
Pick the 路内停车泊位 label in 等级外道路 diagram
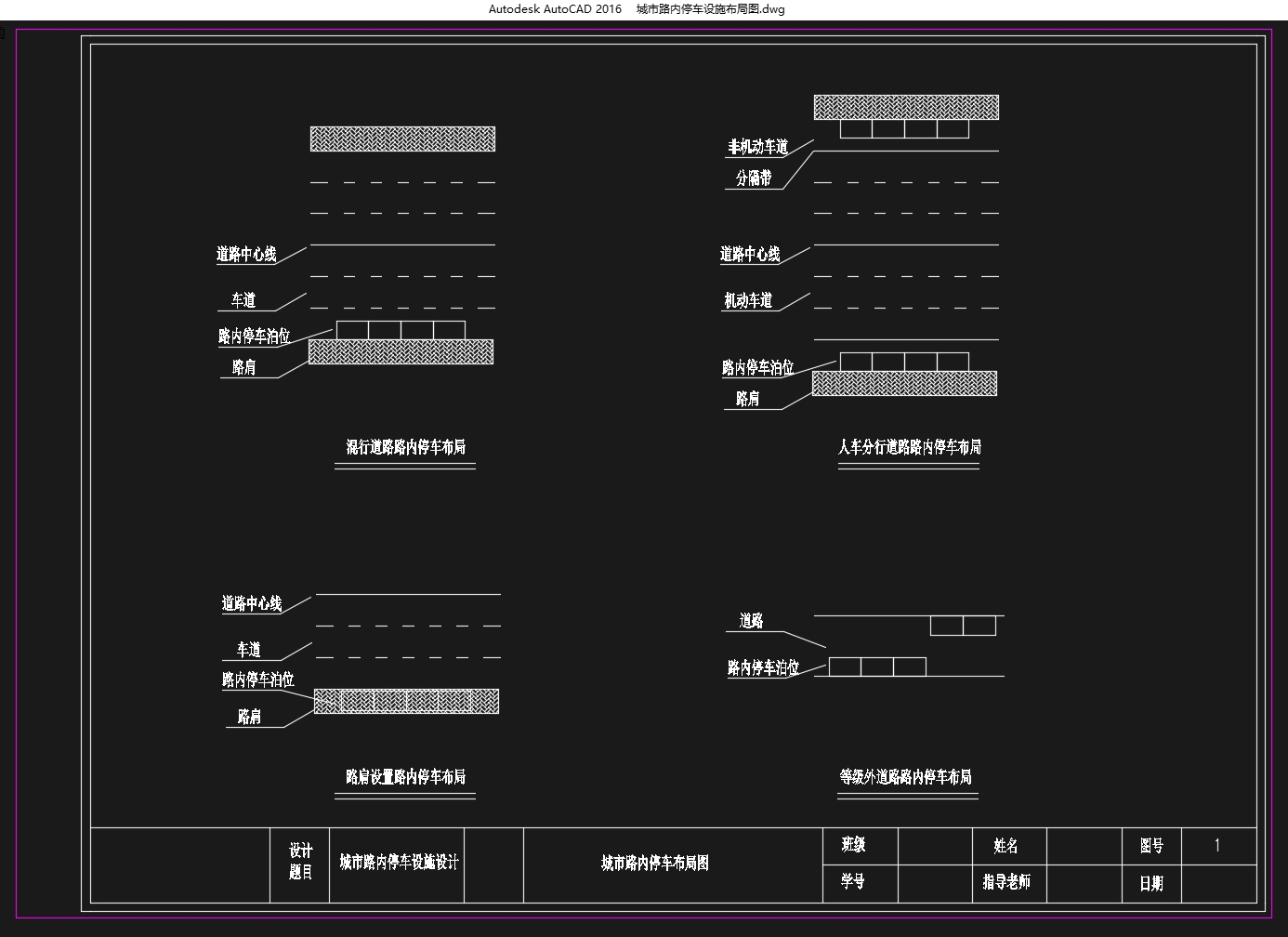[x=764, y=667]
